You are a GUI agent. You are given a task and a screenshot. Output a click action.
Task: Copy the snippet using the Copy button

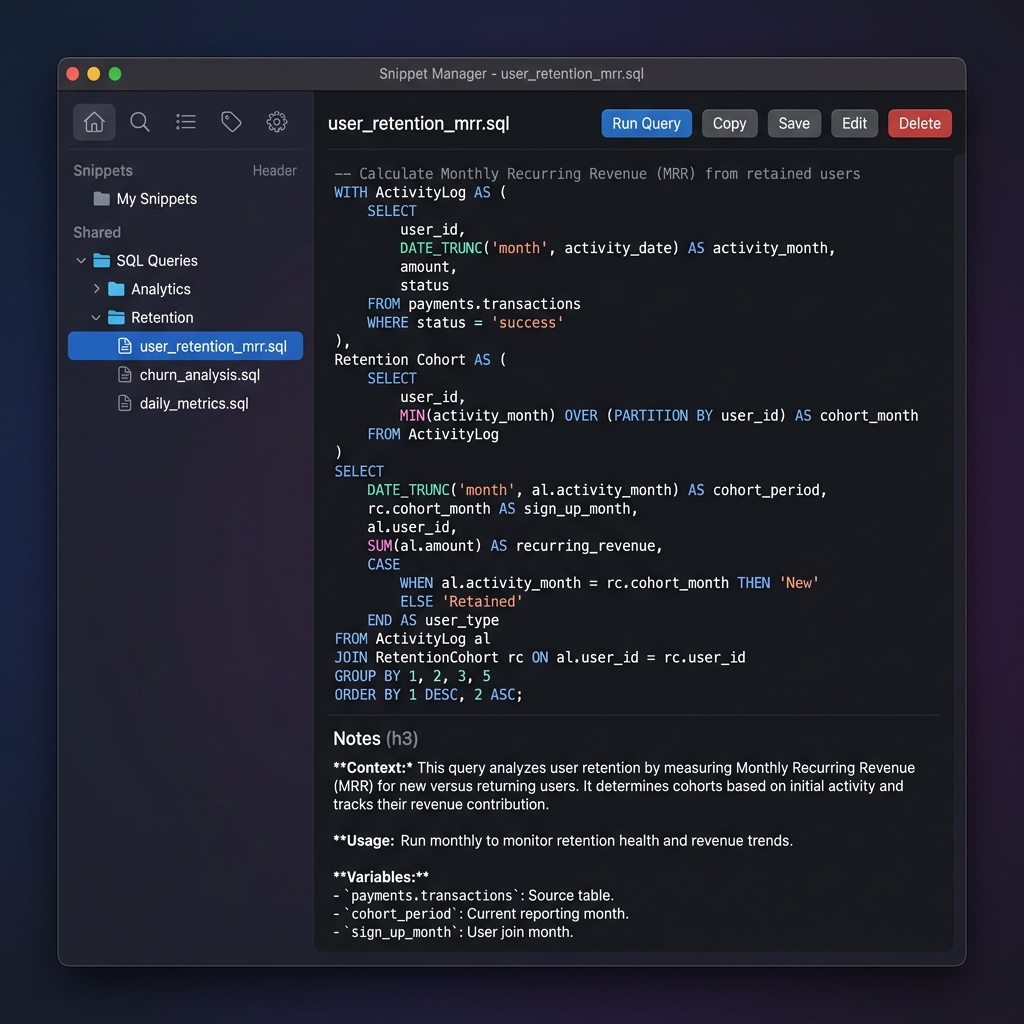pyautogui.click(x=729, y=123)
